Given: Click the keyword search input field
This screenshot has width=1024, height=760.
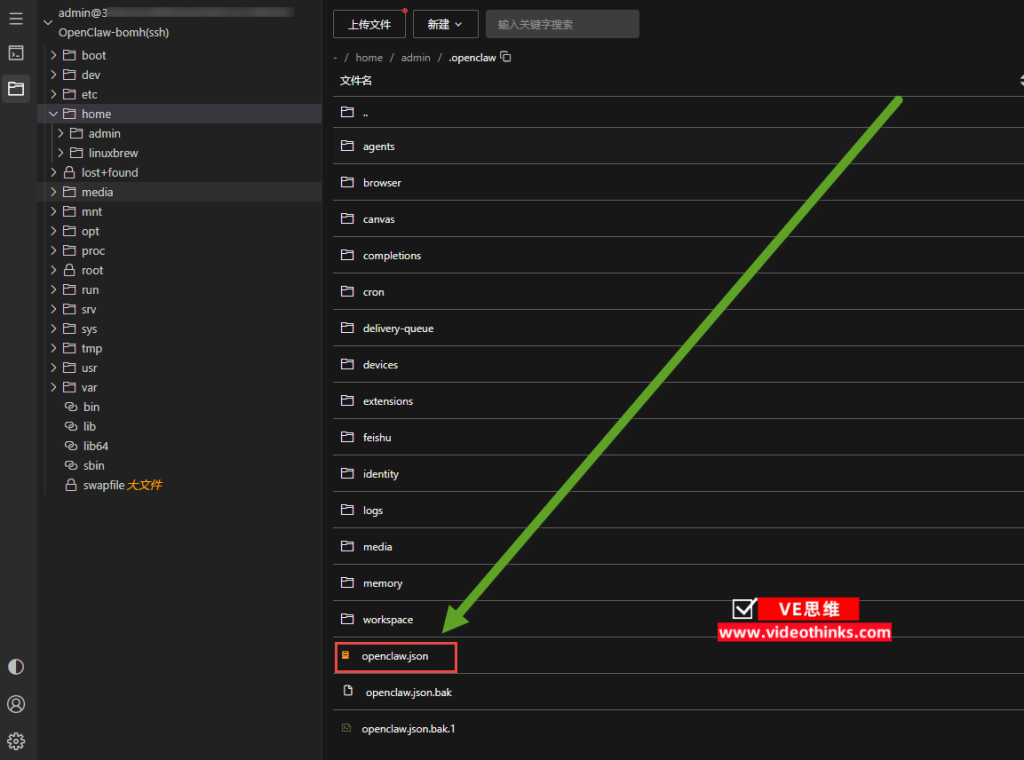Looking at the screenshot, I should (x=562, y=24).
